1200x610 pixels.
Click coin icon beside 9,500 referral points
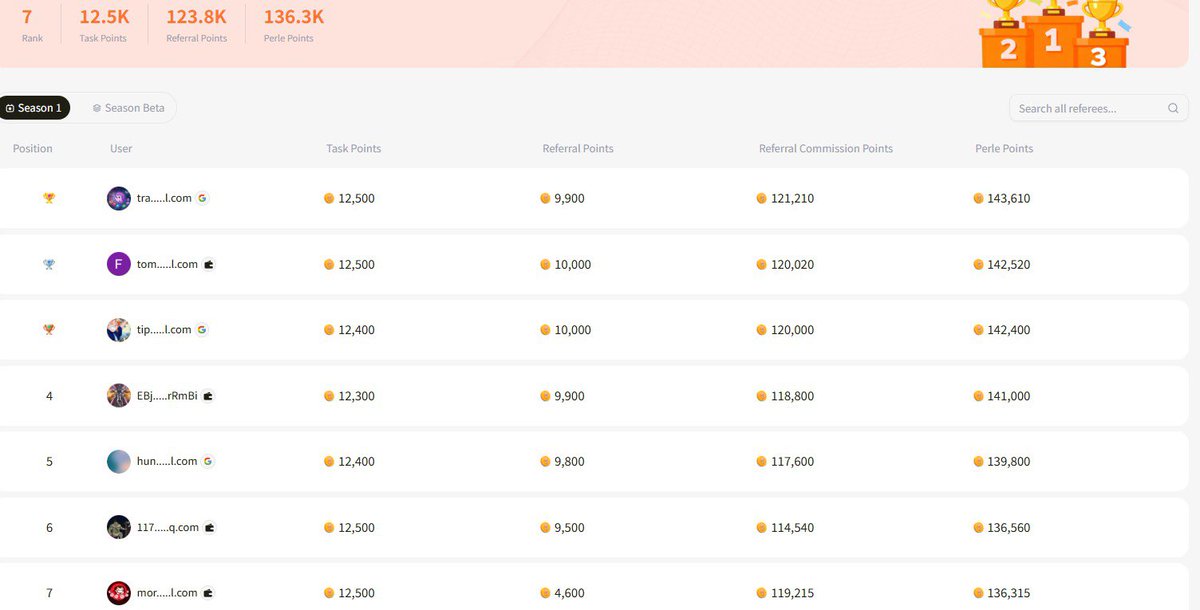click(x=546, y=527)
